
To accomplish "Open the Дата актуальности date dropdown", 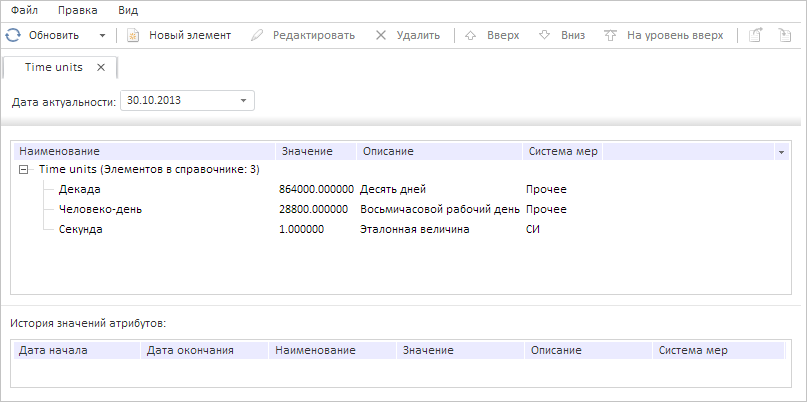I will pos(243,100).
